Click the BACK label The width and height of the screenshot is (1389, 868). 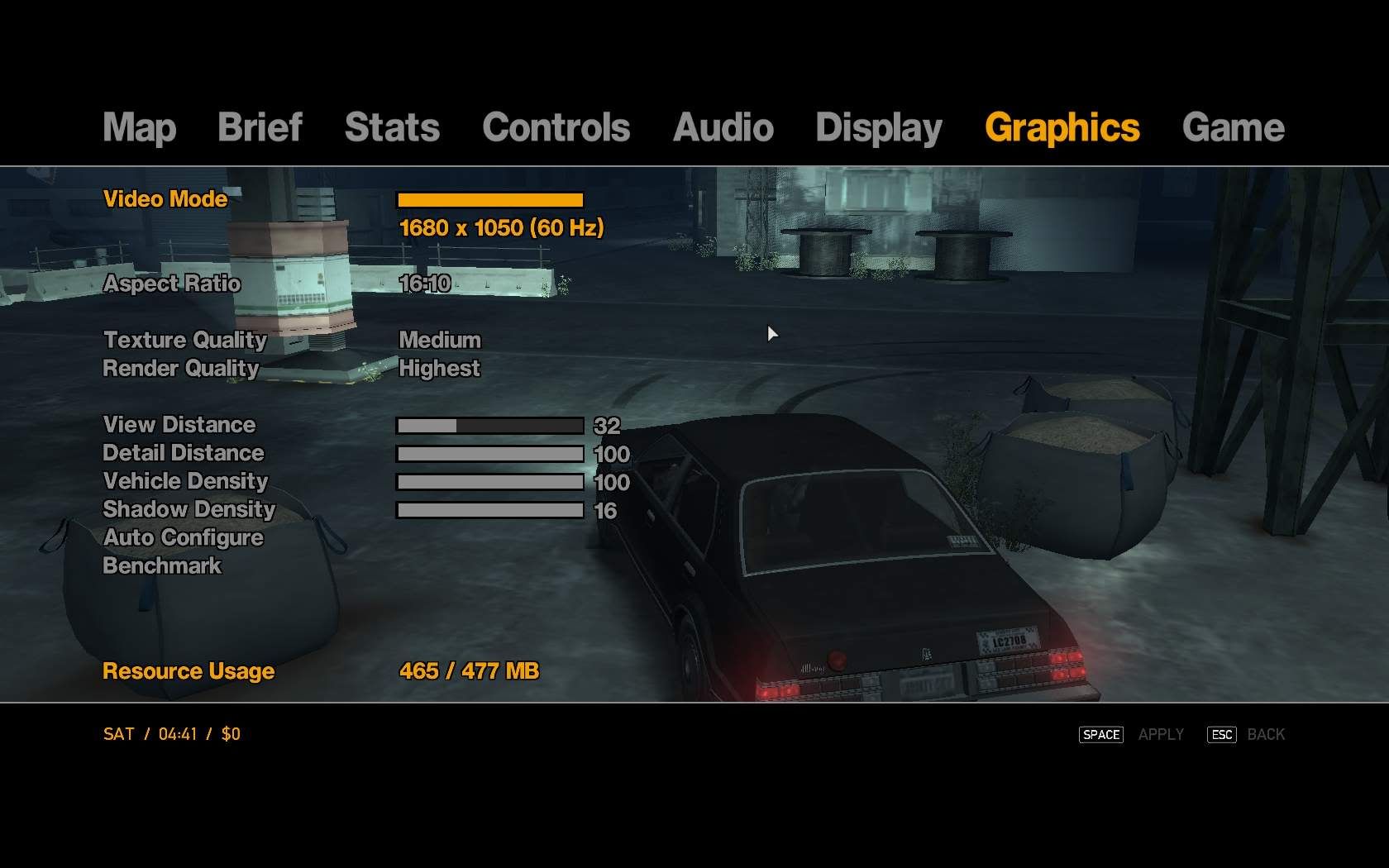(x=1266, y=734)
